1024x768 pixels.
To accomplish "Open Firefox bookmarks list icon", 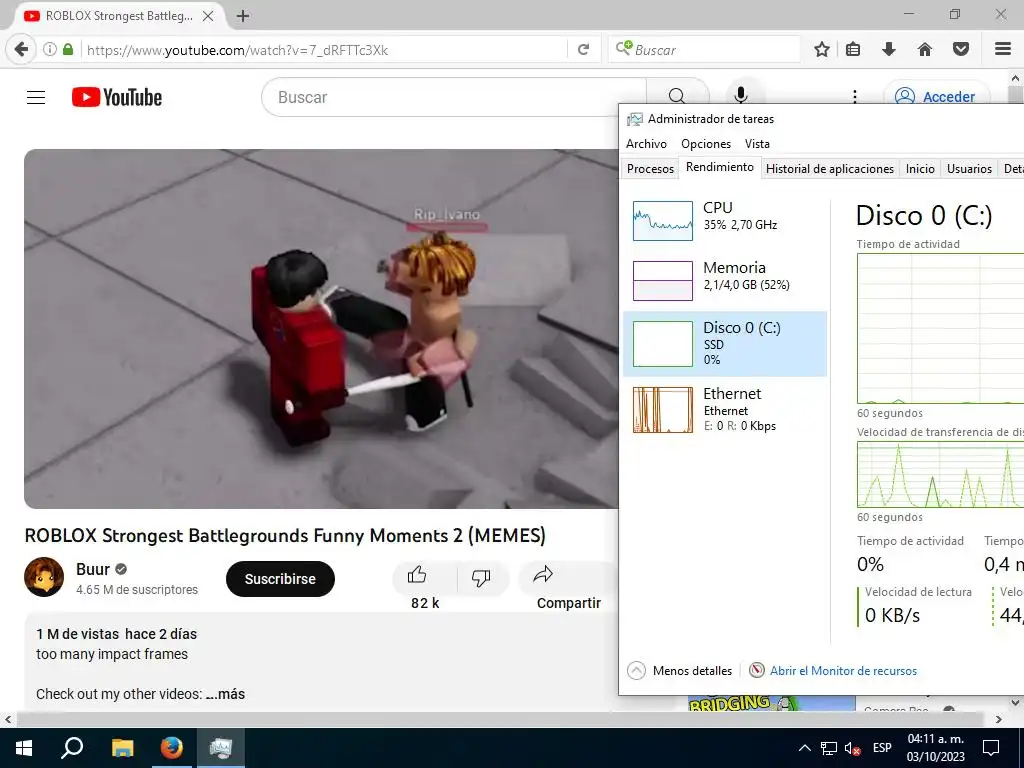I will 853,49.
